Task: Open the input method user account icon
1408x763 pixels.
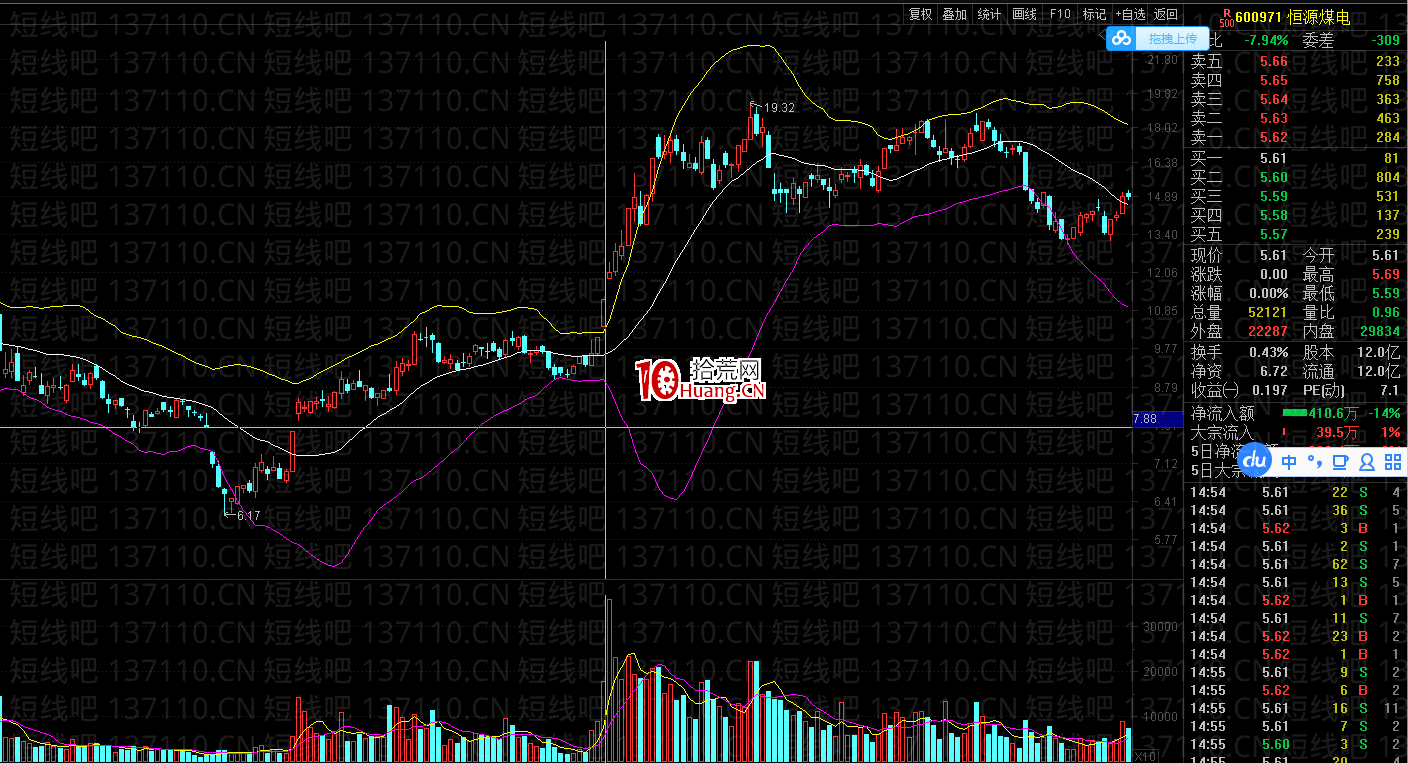Action: point(1367,462)
